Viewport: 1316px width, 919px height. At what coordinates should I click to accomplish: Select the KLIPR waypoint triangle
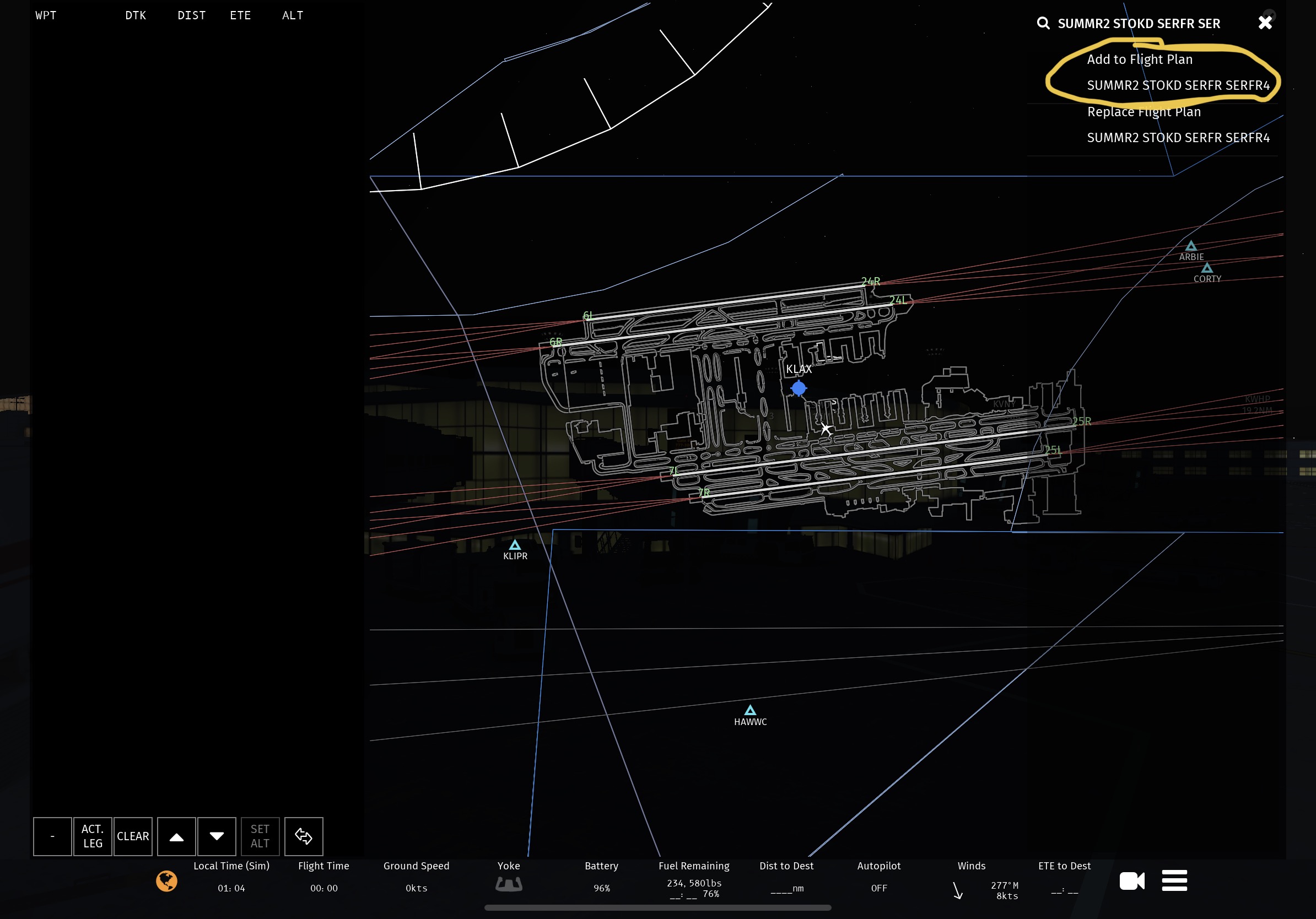(515, 545)
